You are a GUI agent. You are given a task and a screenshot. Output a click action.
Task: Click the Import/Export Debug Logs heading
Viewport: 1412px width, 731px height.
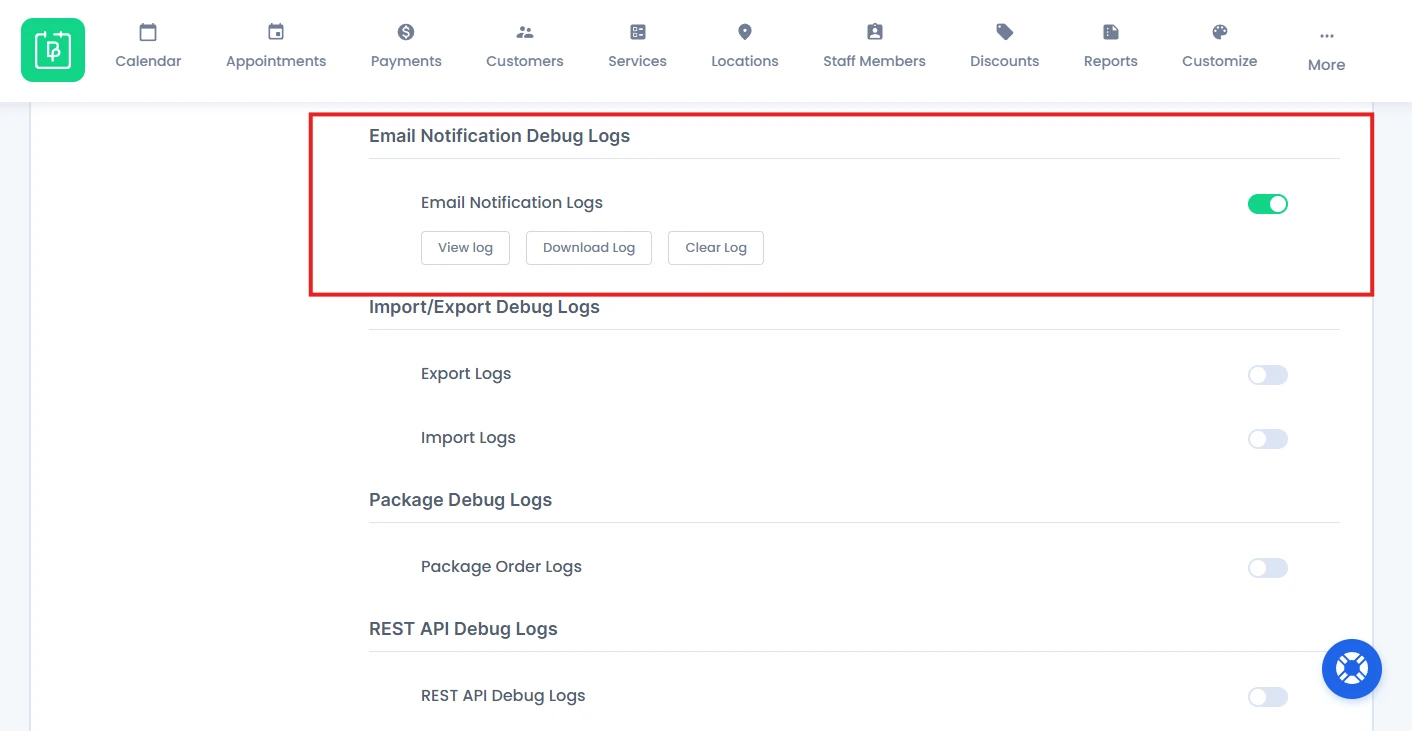coord(484,307)
